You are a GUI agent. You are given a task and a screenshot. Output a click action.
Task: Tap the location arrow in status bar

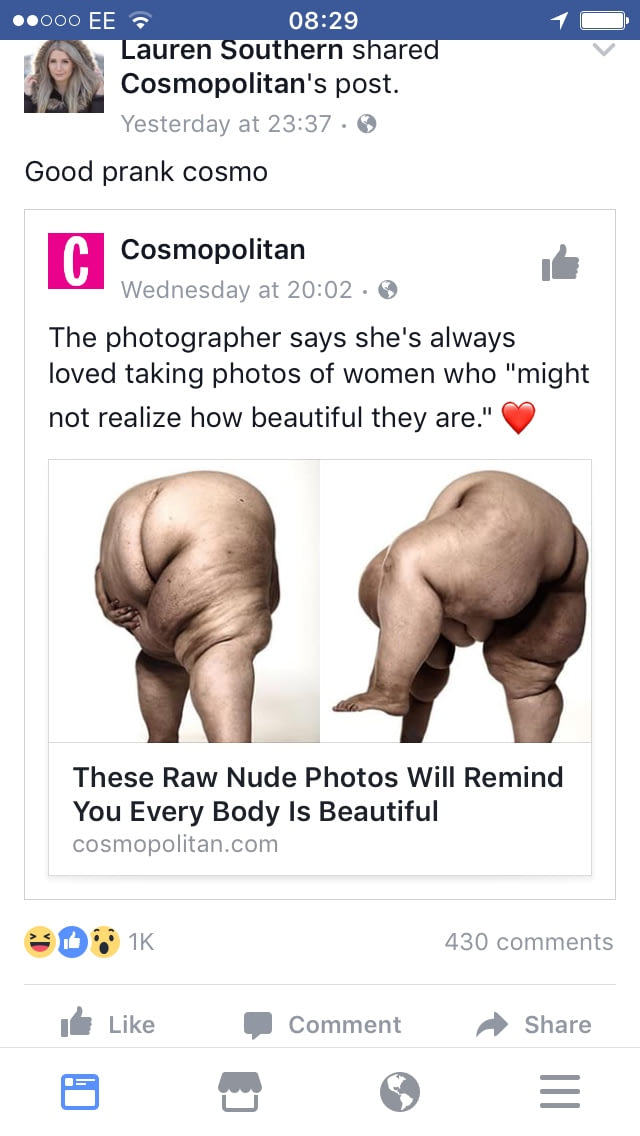pyautogui.click(x=559, y=20)
